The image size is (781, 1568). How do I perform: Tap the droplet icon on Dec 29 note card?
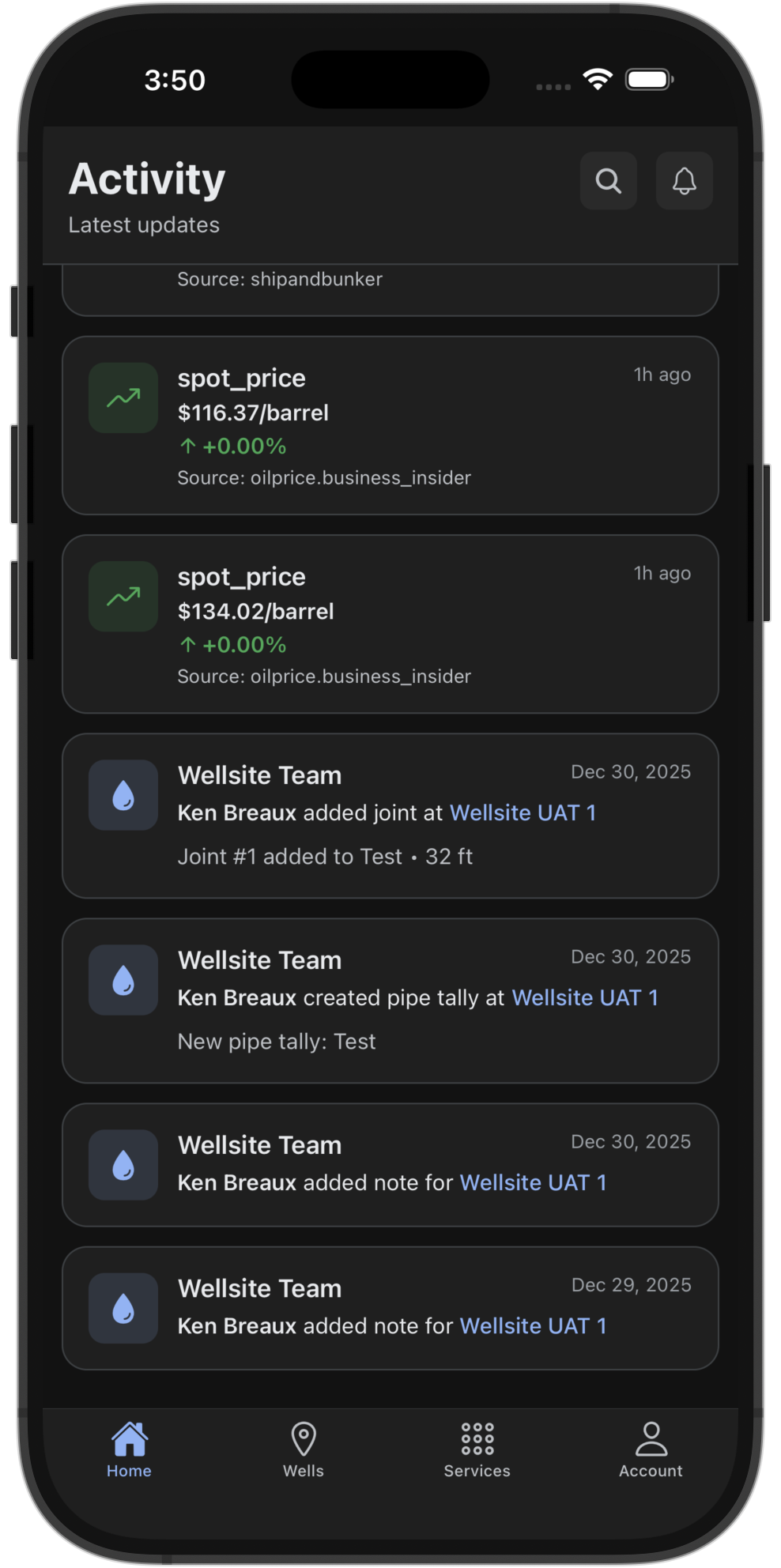(x=123, y=1308)
